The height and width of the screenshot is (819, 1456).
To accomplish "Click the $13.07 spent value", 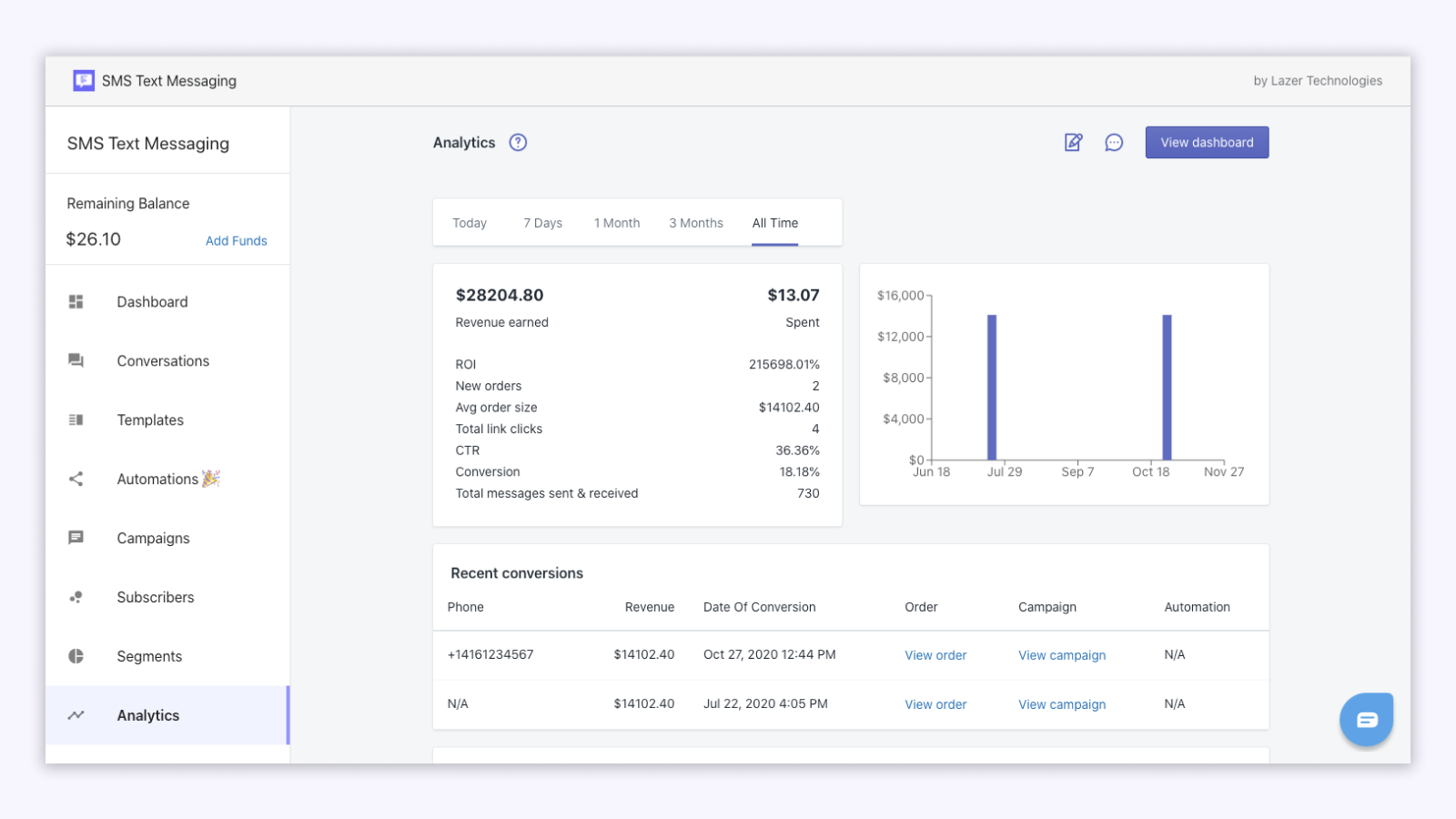I will pyautogui.click(x=794, y=295).
